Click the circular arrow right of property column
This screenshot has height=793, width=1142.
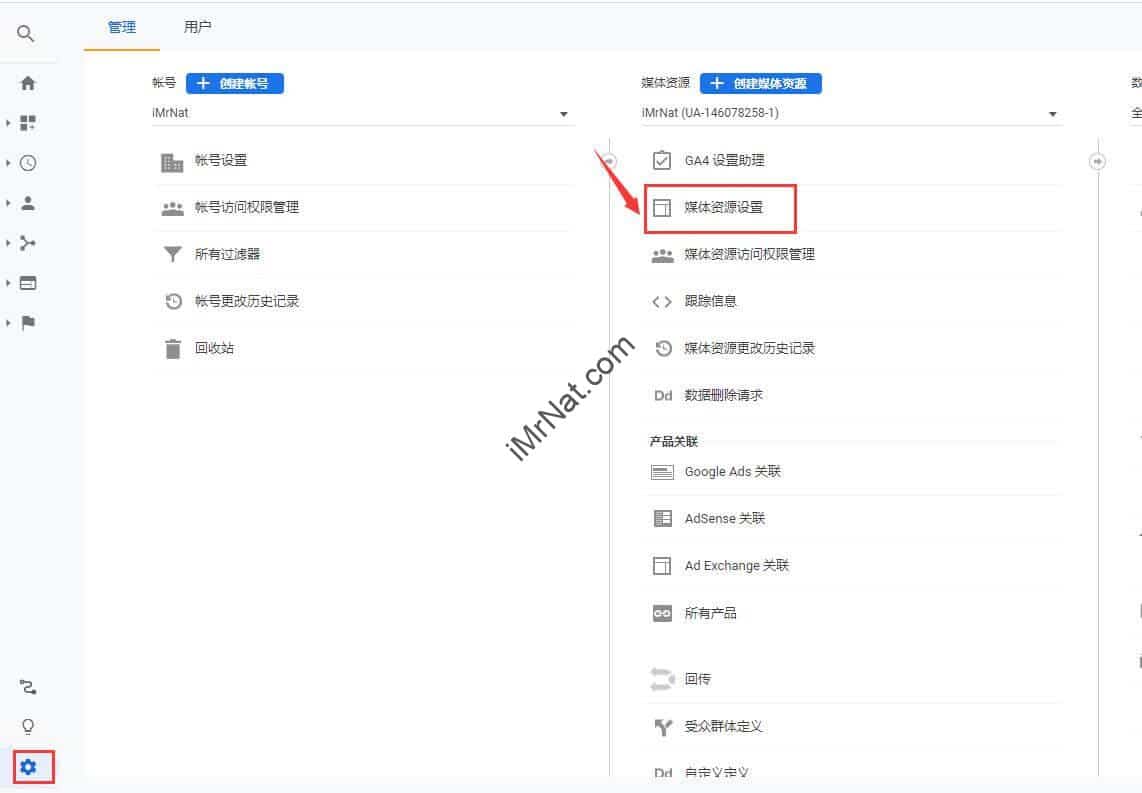point(1098,161)
